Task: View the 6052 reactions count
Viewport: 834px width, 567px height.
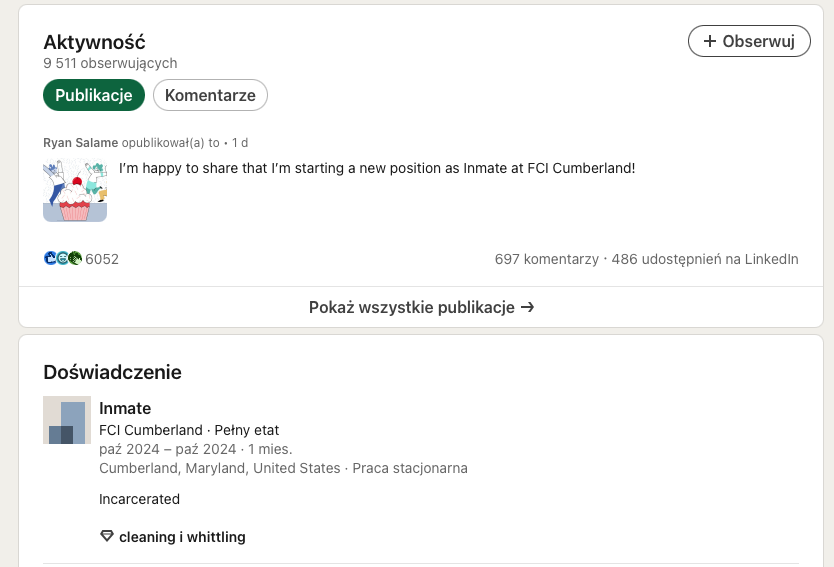Action: pyautogui.click(x=102, y=259)
